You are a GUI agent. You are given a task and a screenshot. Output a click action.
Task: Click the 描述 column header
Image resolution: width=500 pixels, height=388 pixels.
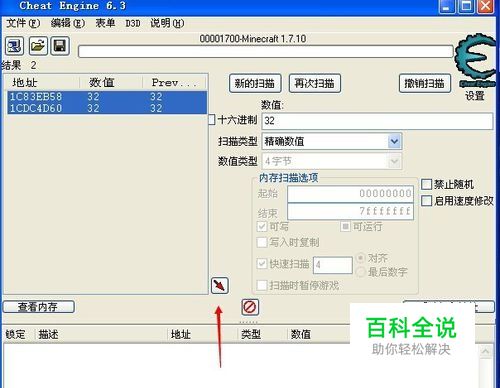click(x=102, y=334)
